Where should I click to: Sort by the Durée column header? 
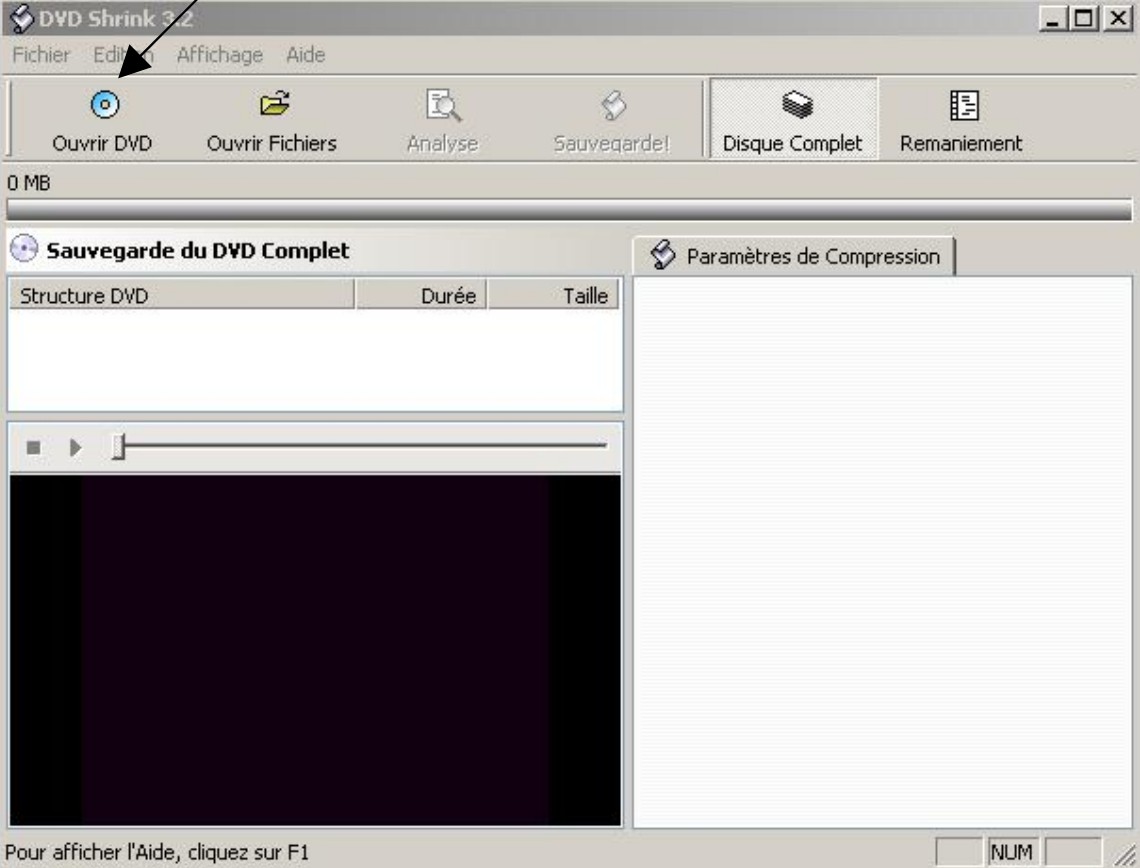[x=421, y=295]
